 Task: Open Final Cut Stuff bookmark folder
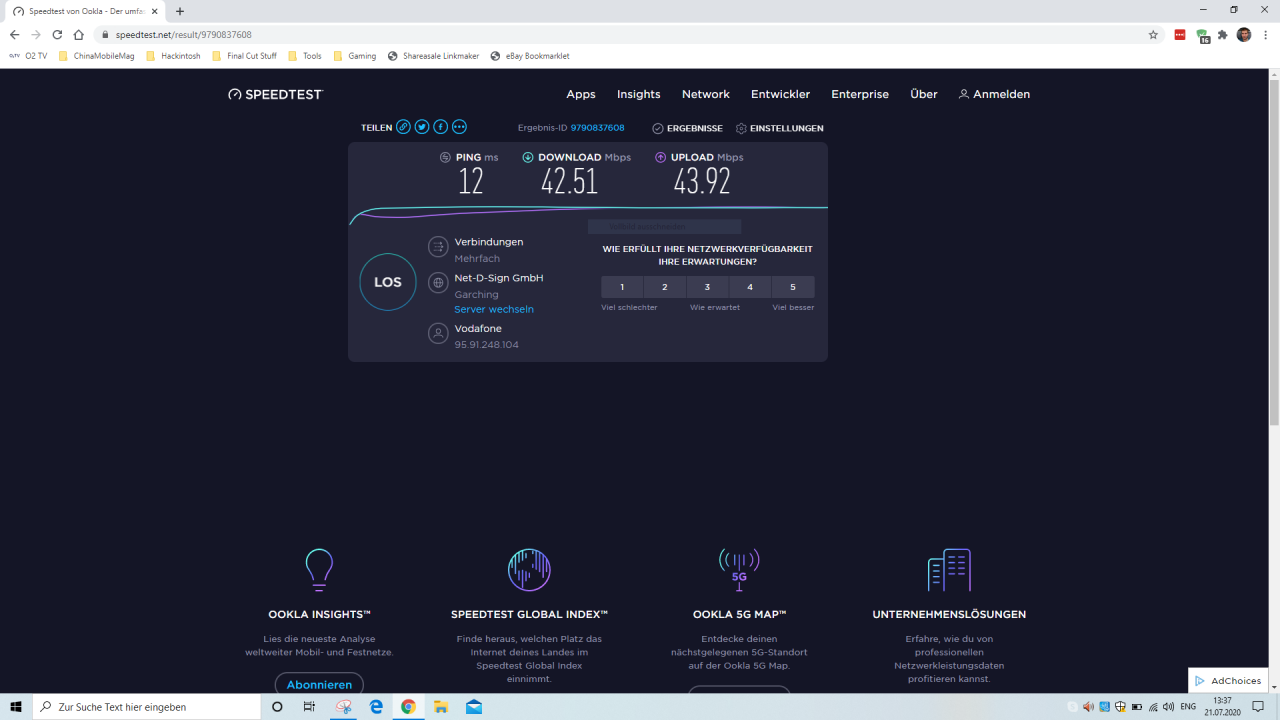point(245,56)
